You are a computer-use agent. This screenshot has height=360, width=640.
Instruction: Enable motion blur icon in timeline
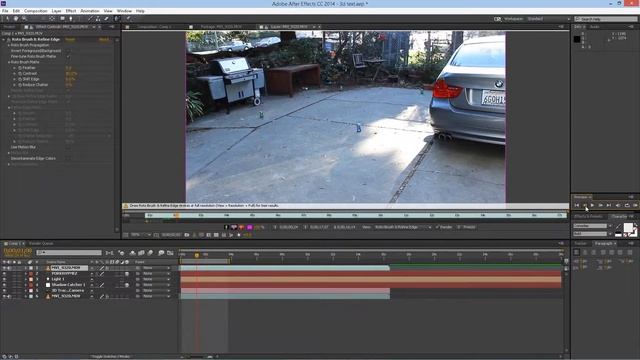tap(150, 253)
